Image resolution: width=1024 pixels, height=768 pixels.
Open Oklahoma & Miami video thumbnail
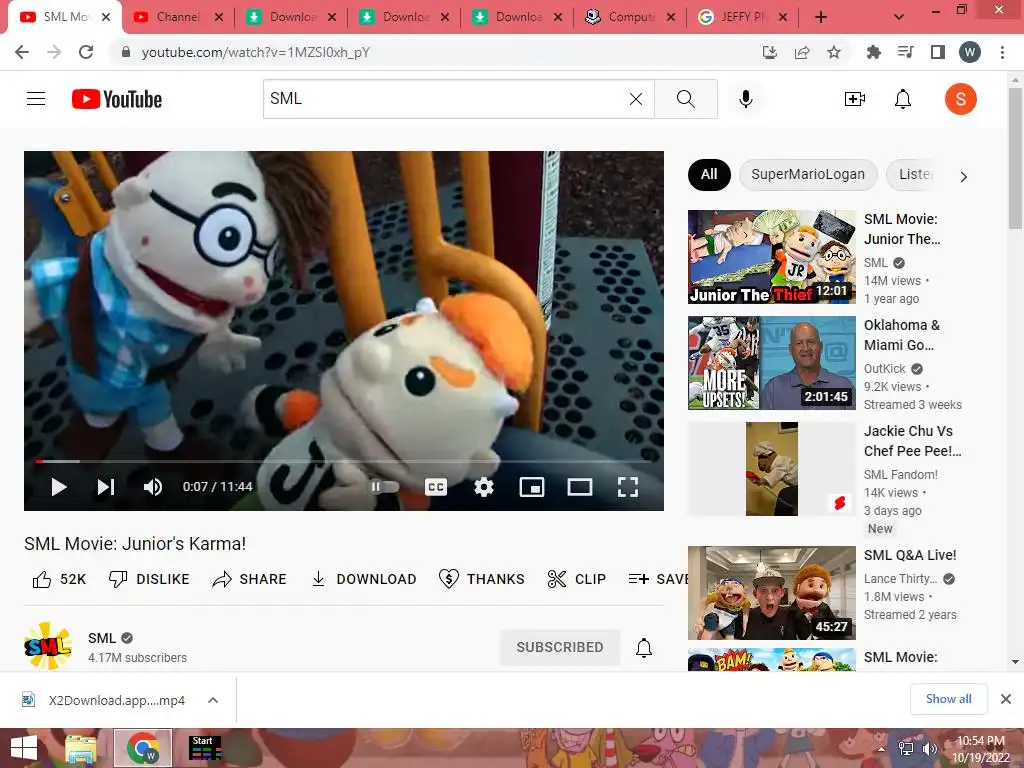(x=771, y=363)
